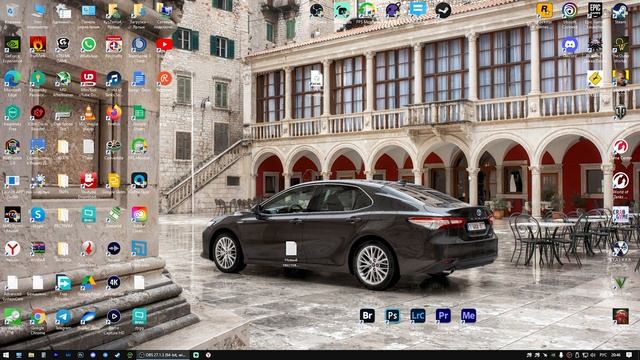Open the Logitech G HUB shortcut
This screenshot has width=640, height=360.
pyautogui.click(x=63, y=44)
